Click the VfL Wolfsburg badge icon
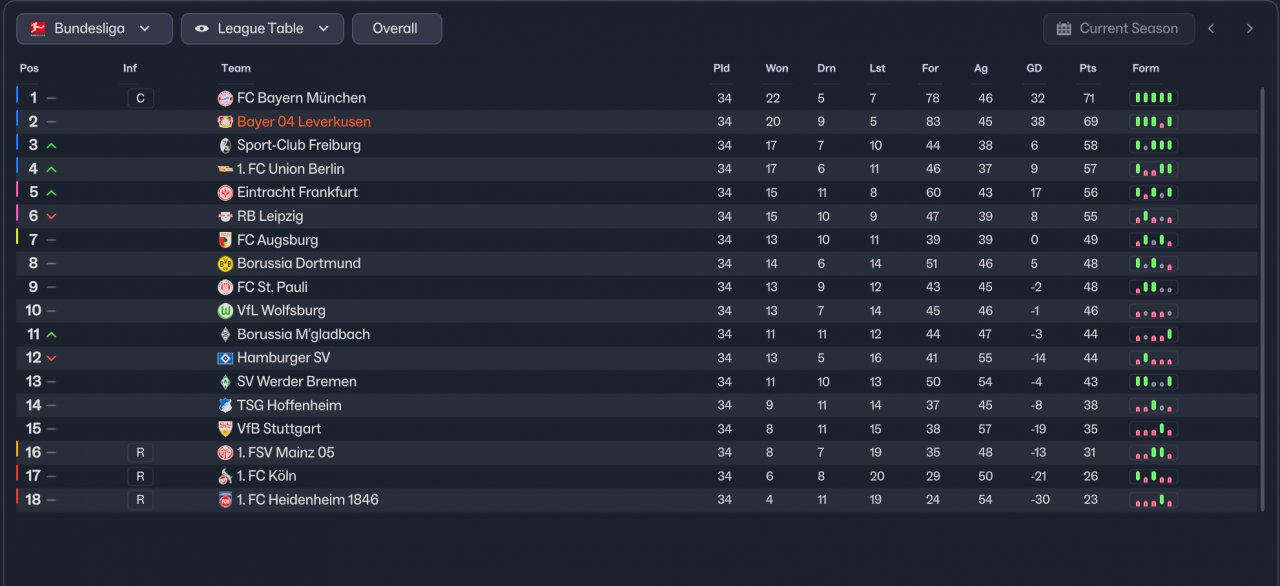 [225, 311]
